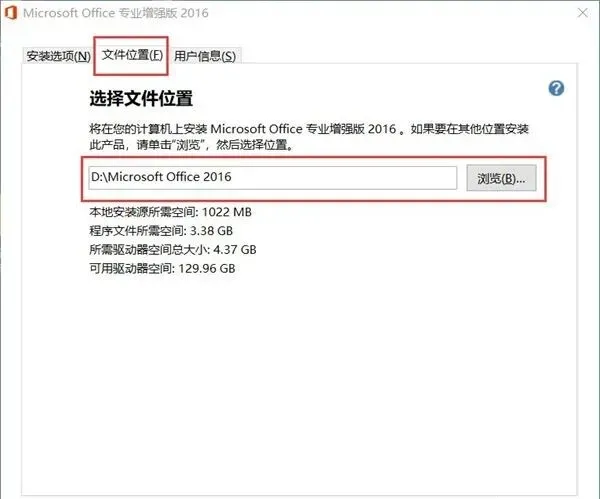This screenshot has height=499, width=600.
Task: Click the Office logo in title bar
Action: [x=10, y=12]
